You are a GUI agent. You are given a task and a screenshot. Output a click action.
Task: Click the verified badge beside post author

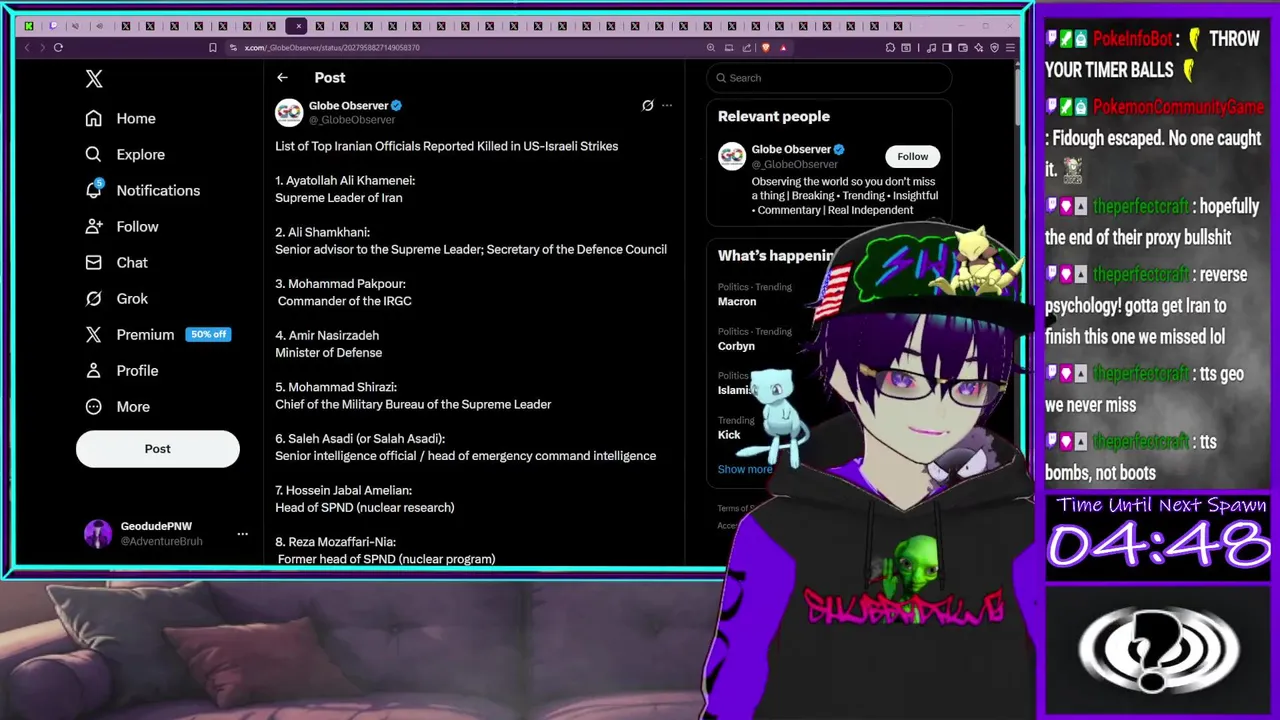click(x=397, y=105)
